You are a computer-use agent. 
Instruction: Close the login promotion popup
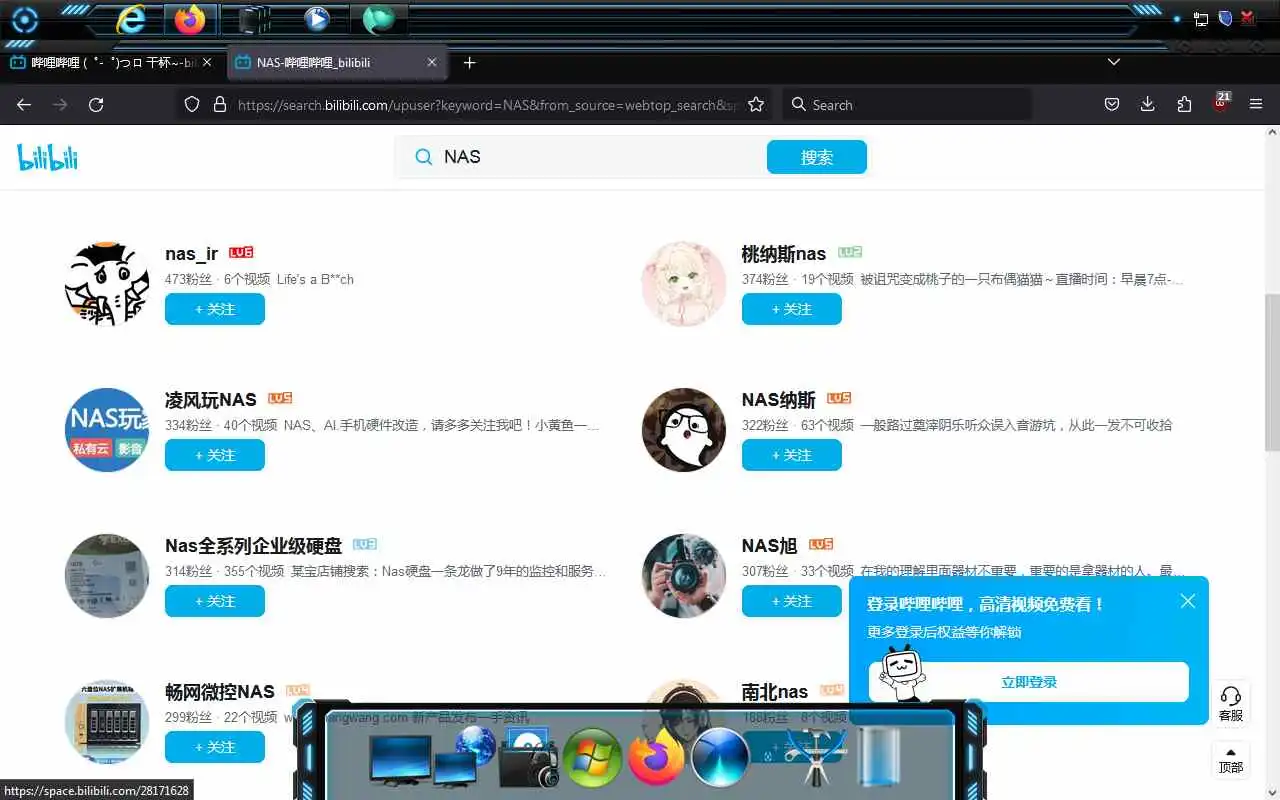tap(1188, 601)
